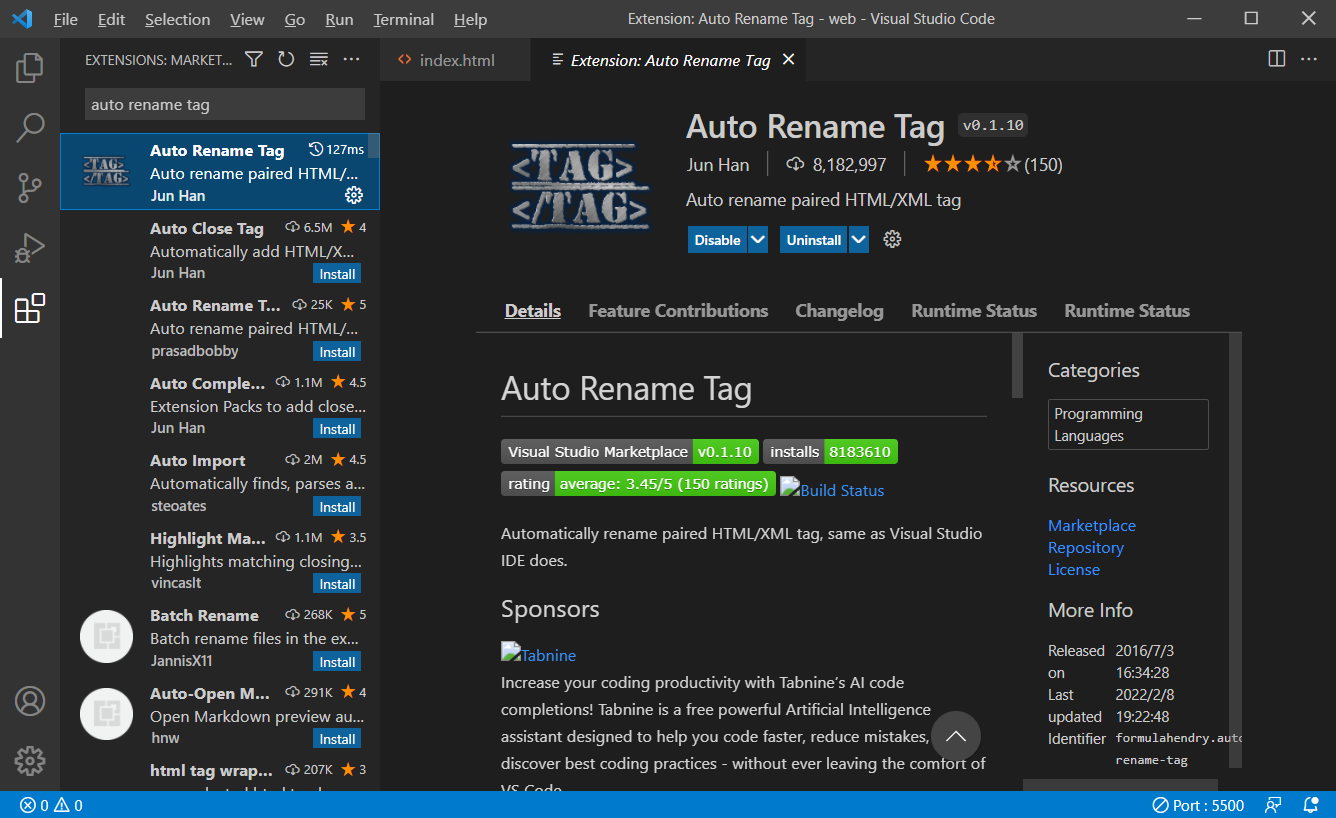Screen dimensions: 1336x818
Task: Expand the Uninstall button dropdown arrow
Action: (859, 240)
